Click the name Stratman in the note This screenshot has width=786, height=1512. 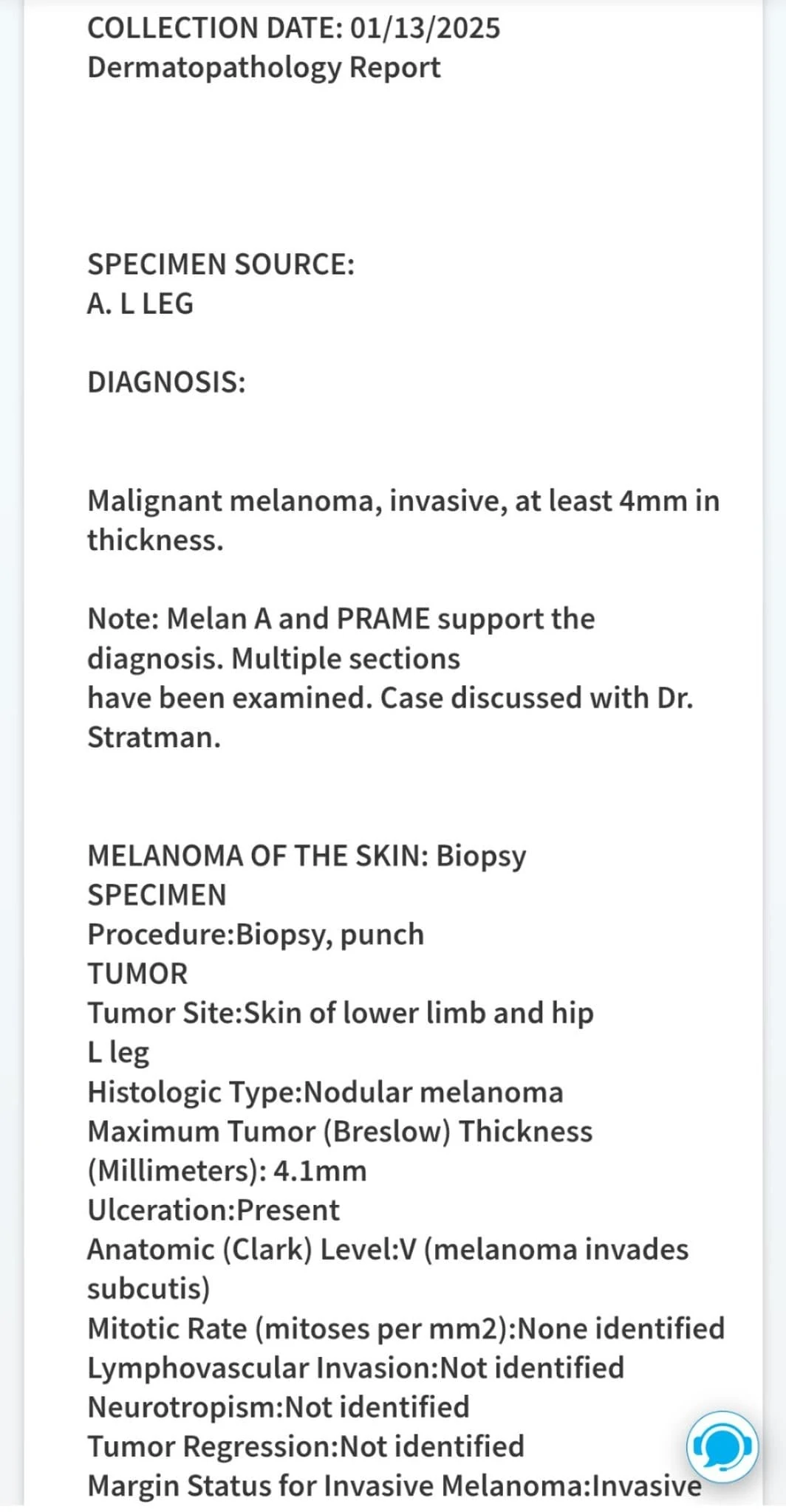pos(154,737)
